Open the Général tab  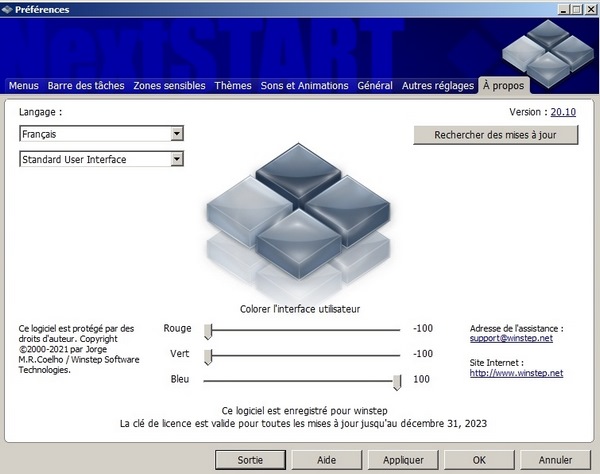[375, 86]
